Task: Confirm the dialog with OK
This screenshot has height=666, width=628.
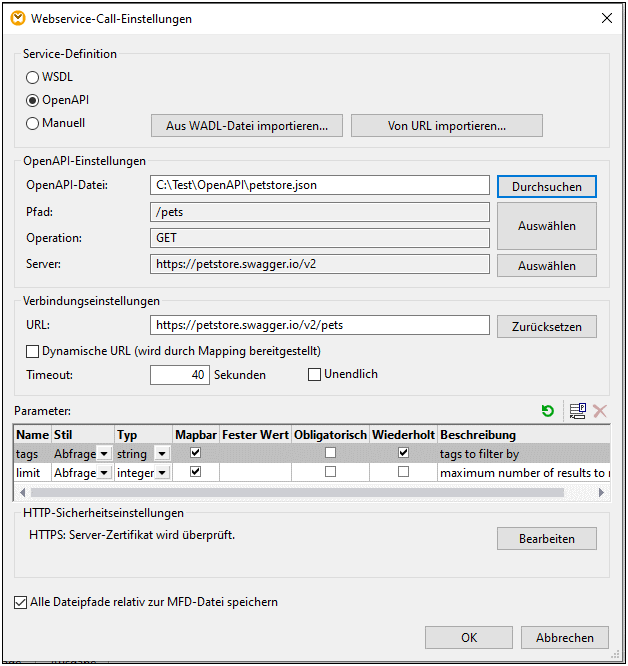Action: click(469, 638)
